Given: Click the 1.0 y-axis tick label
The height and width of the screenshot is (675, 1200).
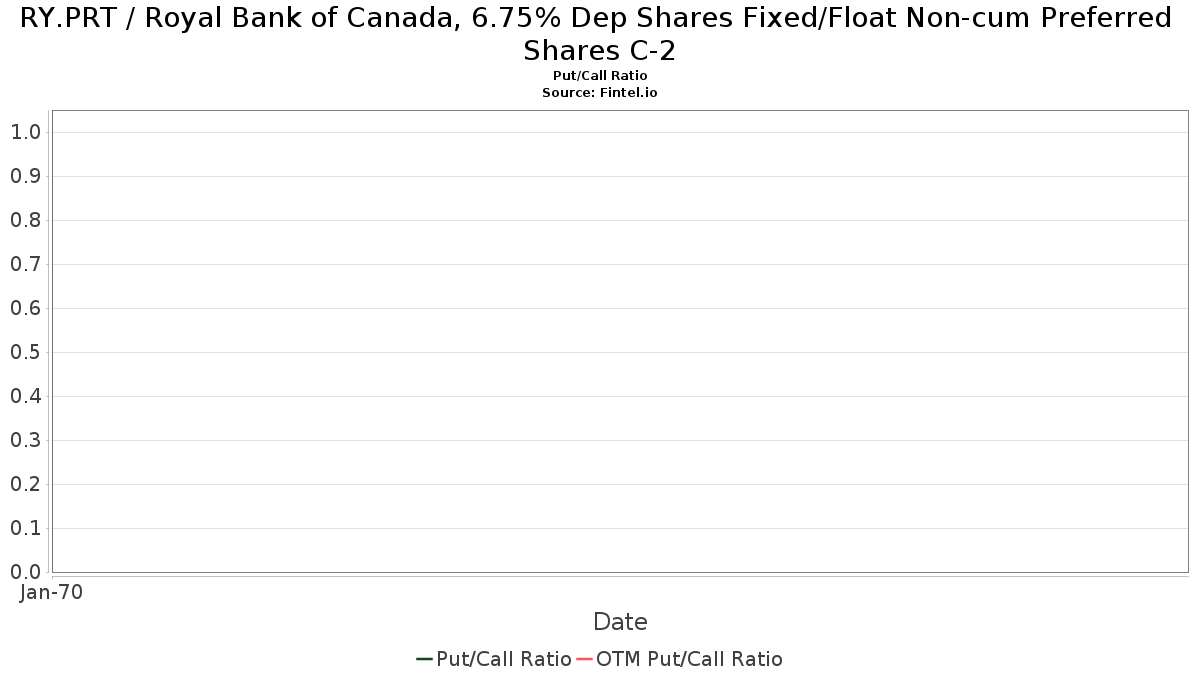Looking at the screenshot, I should pyautogui.click(x=25, y=132).
